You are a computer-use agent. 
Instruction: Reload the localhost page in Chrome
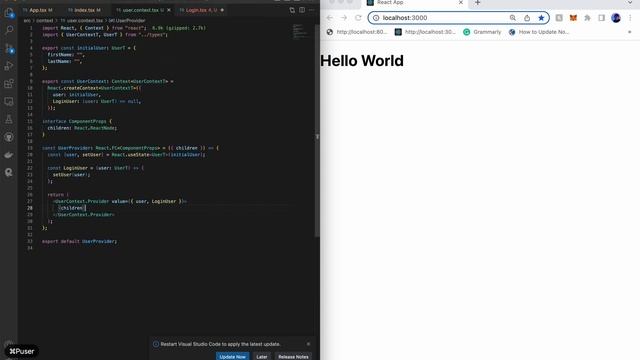[x=358, y=18]
